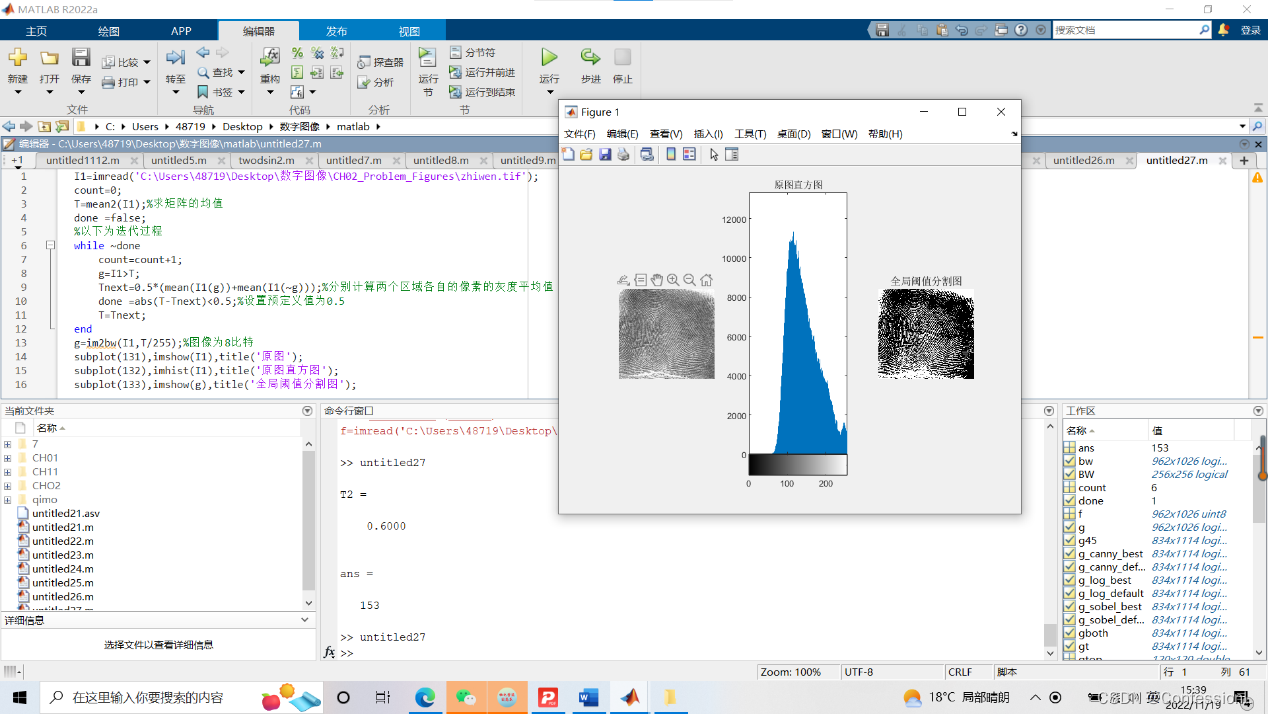The width and height of the screenshot is (1268, 714).
Task: Open Figure 1 Insert (插入) menu
Action: (x=708, y=134)
